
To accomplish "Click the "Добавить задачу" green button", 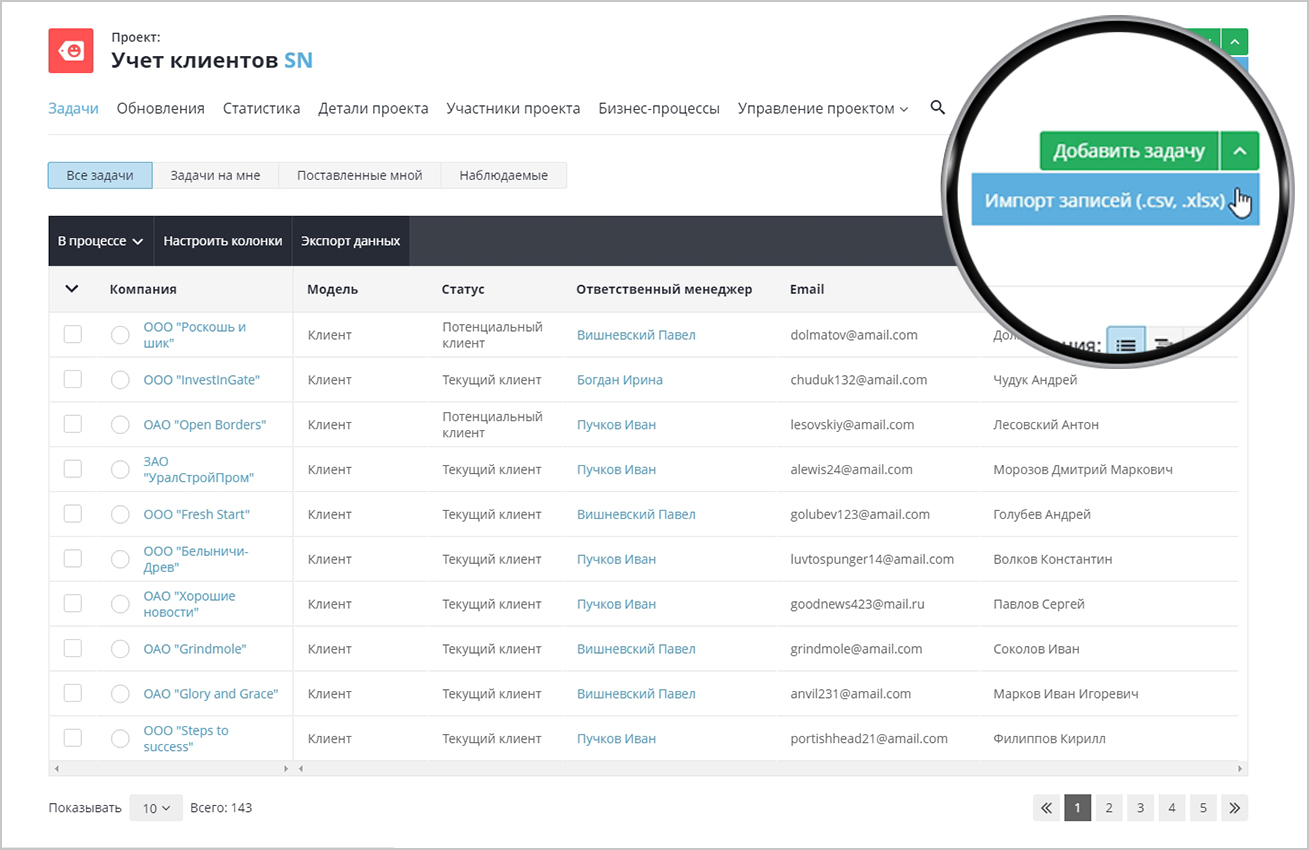I will coord(1129,151).
